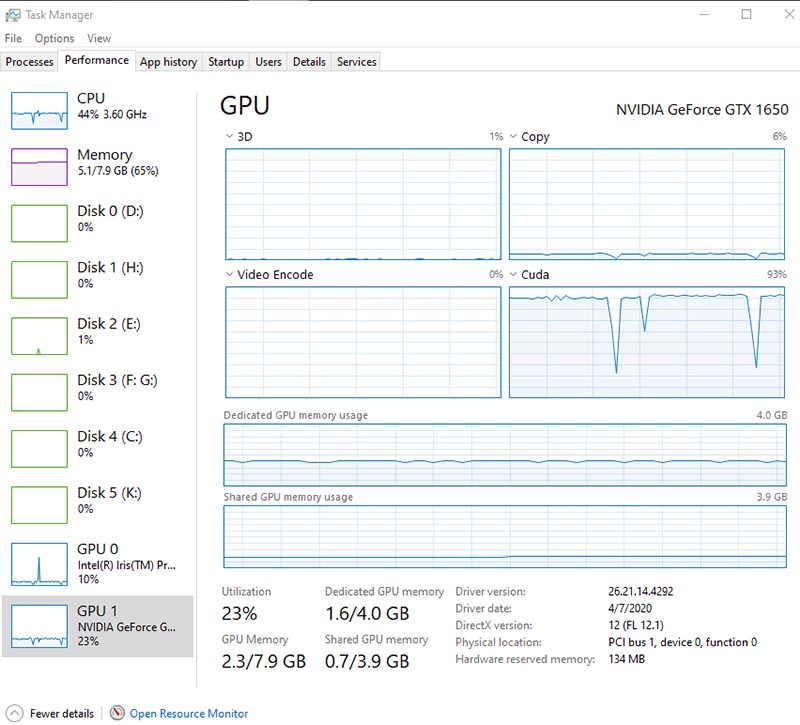
Task: Minimize the Task Manager window
Action: [x=704, y=14]
